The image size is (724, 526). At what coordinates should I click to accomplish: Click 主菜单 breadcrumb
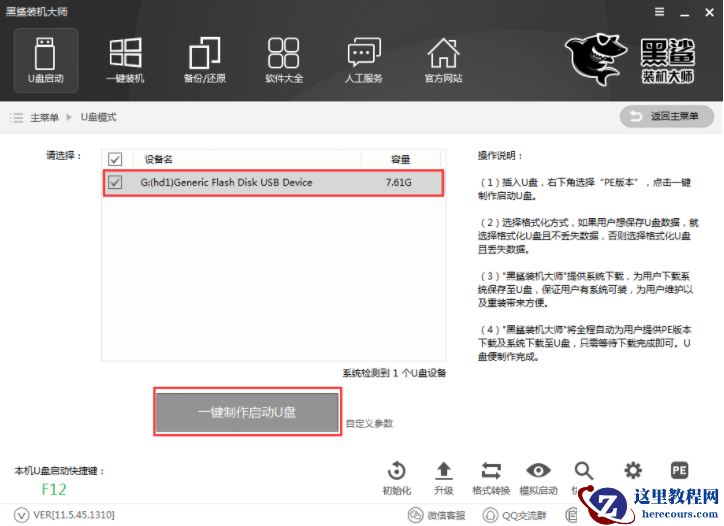(44, 117)
